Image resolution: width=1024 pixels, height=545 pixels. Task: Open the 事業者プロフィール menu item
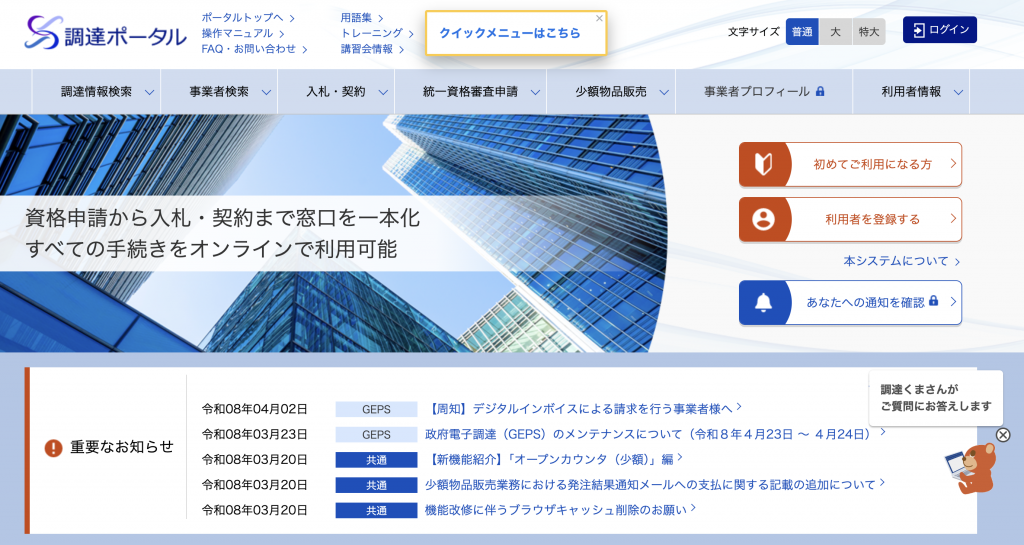click(763, 92)
